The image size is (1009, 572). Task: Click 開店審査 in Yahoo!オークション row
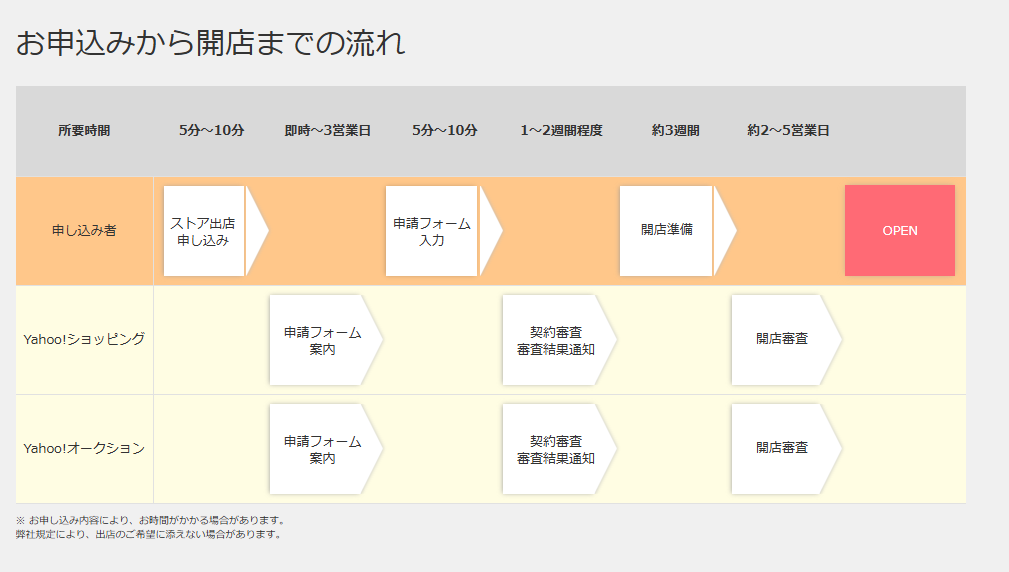click(x=786, y=449)
